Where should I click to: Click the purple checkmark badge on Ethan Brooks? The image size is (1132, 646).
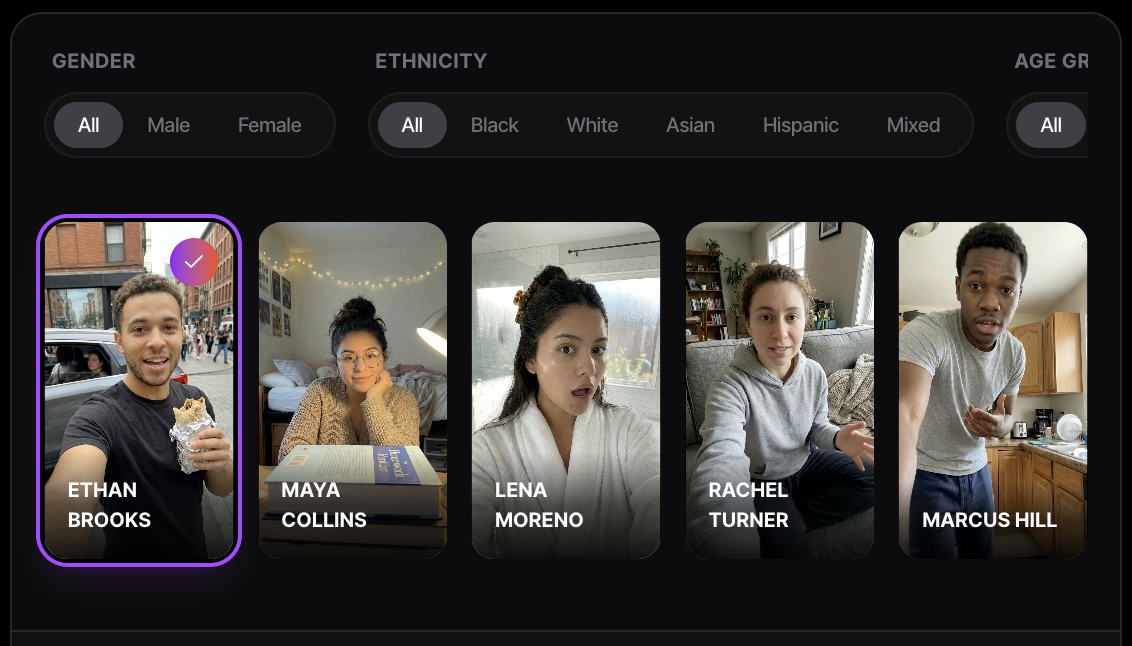[x=193, y=261]
